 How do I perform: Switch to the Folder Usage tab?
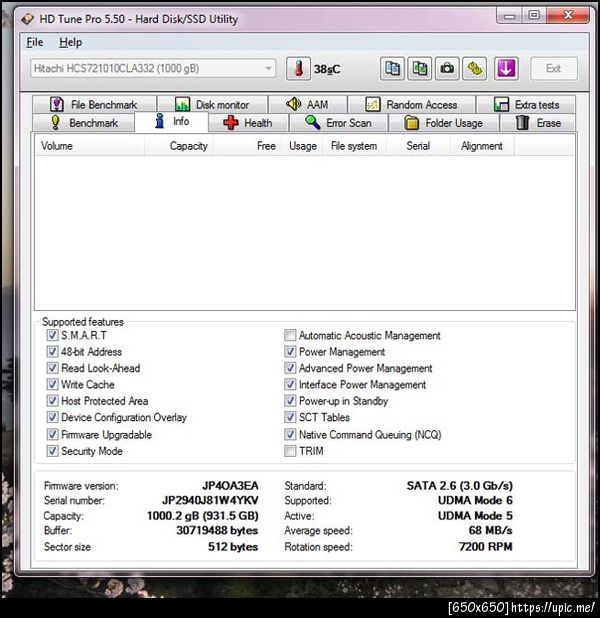(x=444, y=123)
